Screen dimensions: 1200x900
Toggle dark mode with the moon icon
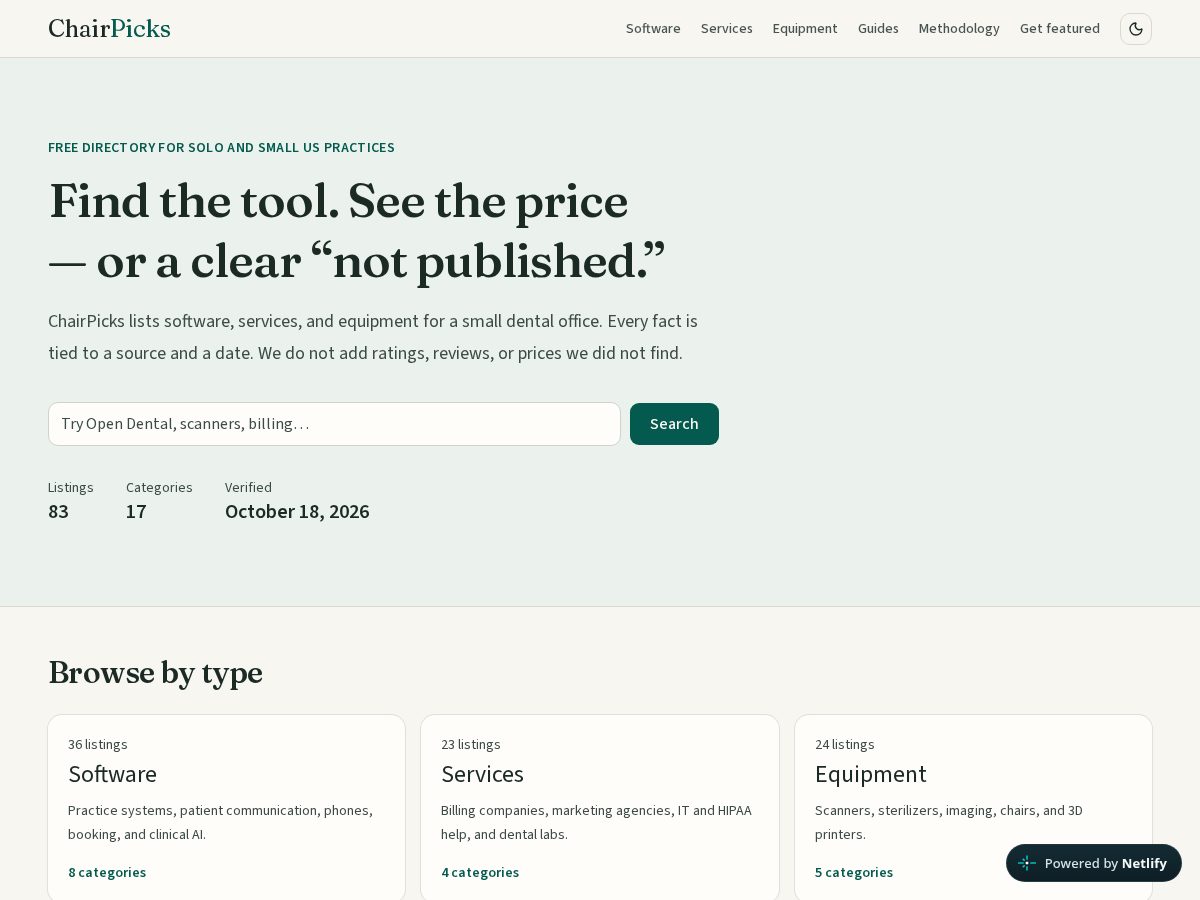(x=1136, y=29)
